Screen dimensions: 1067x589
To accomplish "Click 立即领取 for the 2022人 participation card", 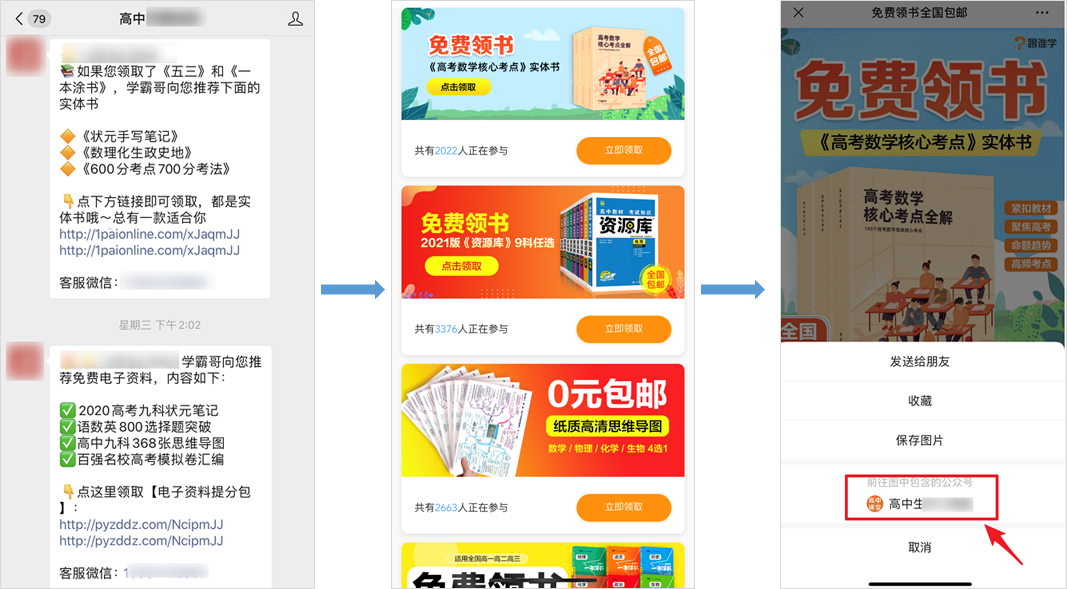I will click(623, 150).
